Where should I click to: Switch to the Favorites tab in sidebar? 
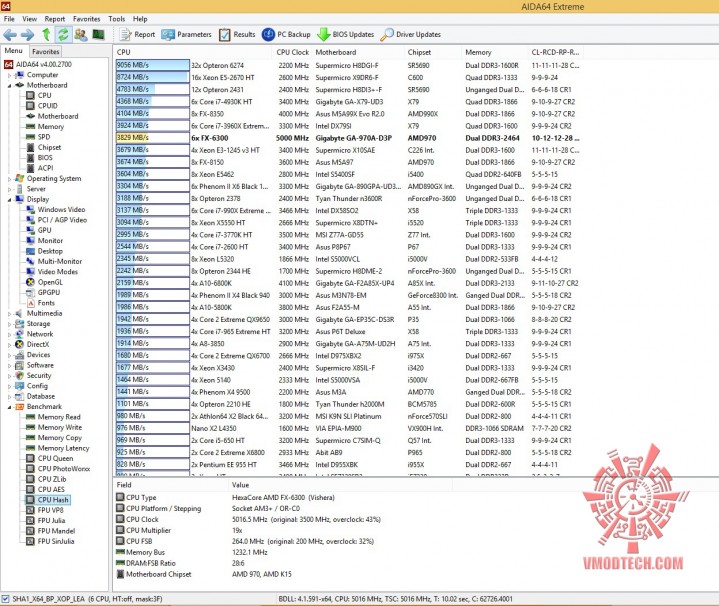pos(45,51)
